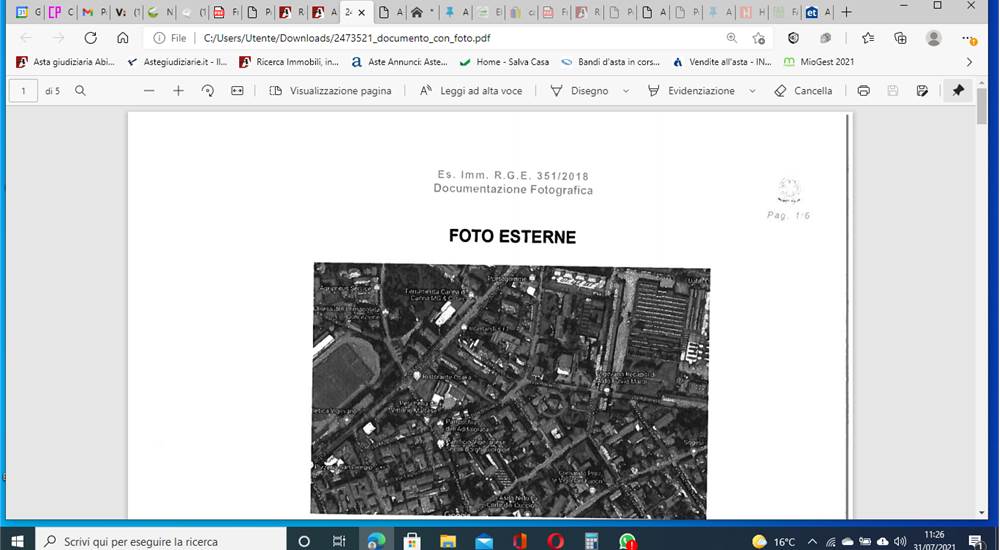Image resolution: width=1000 pixels, height=550 pixels.
Task: Open the PDF search magnifier icon
Action: (80, 91)
